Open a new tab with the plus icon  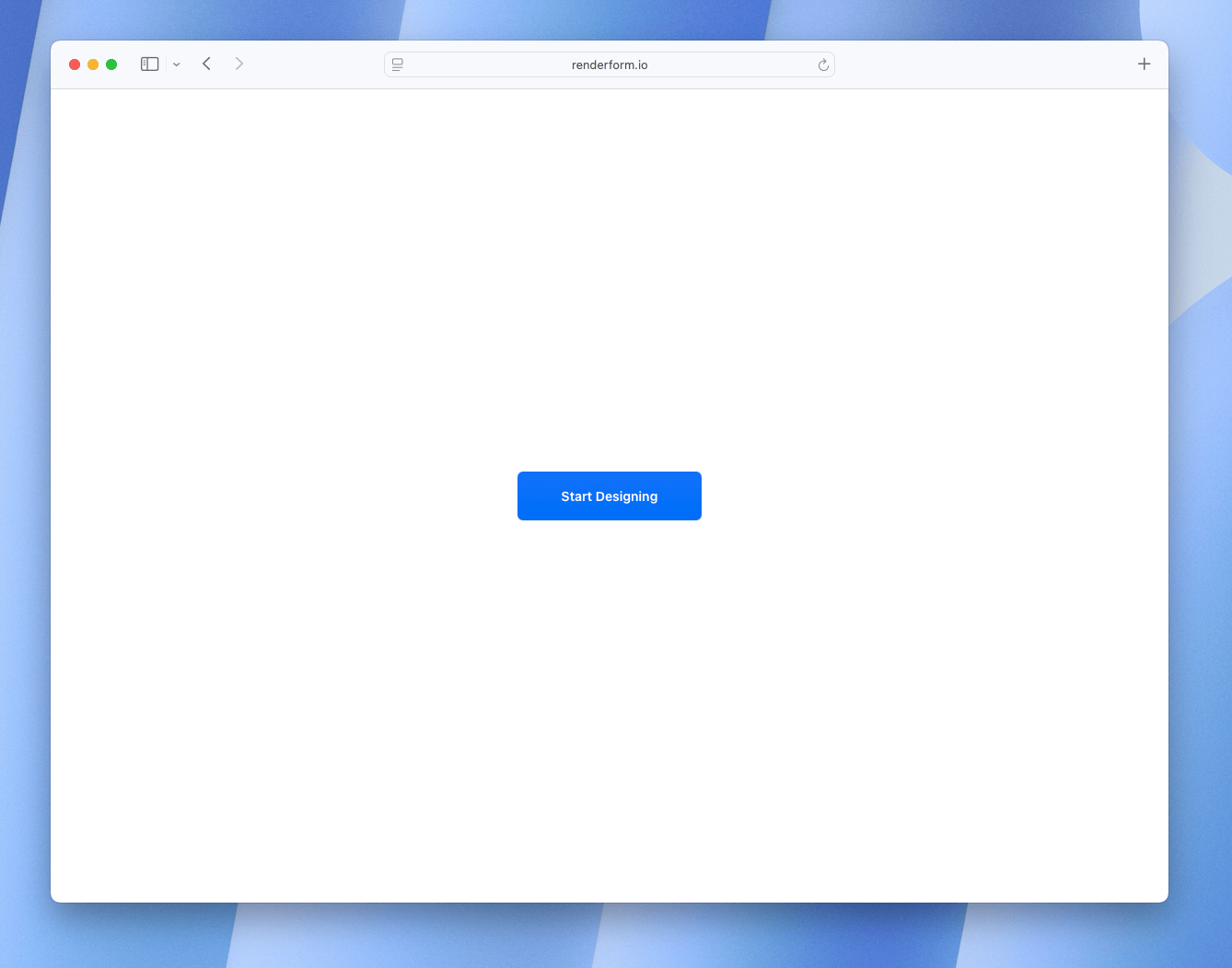point(1144,64)
